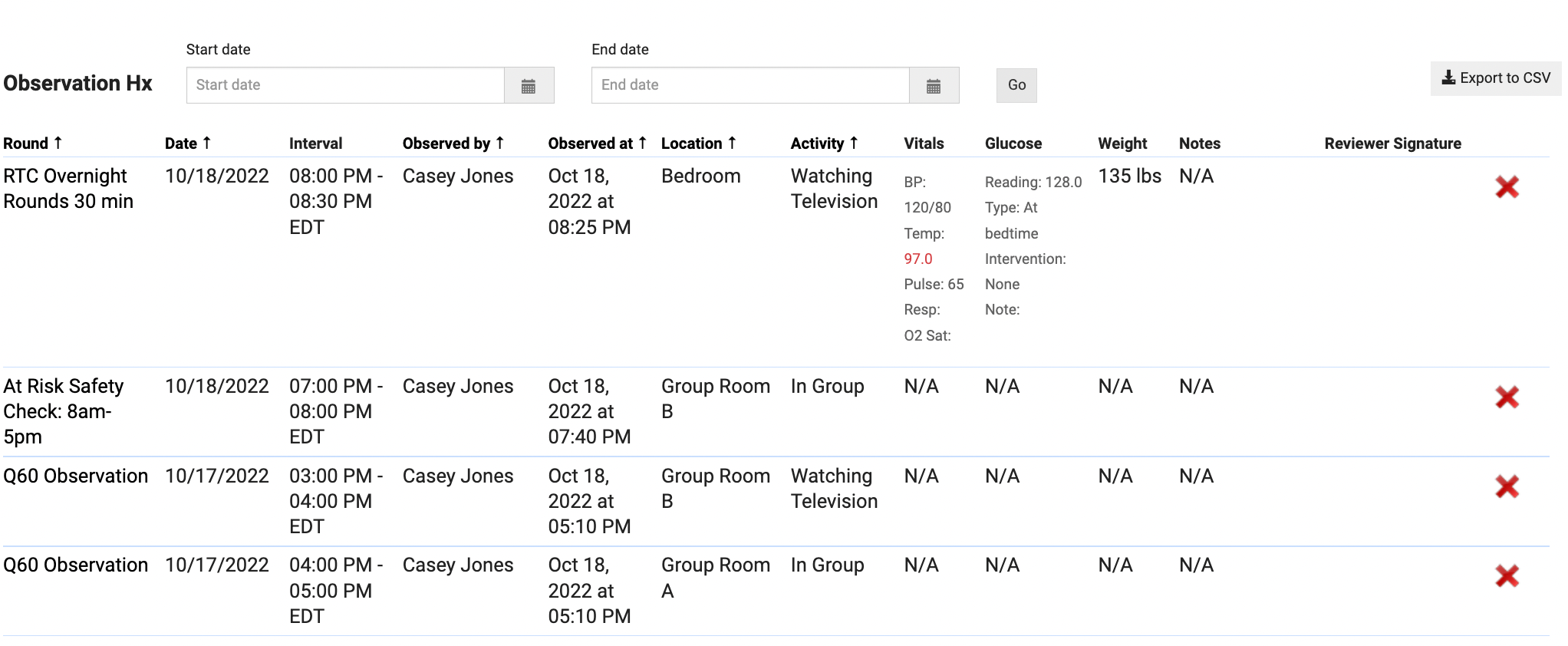The image size is (1568, 646).
Task: Sort by Activity column
Action: pyautogui.click(x=853, y=143)
